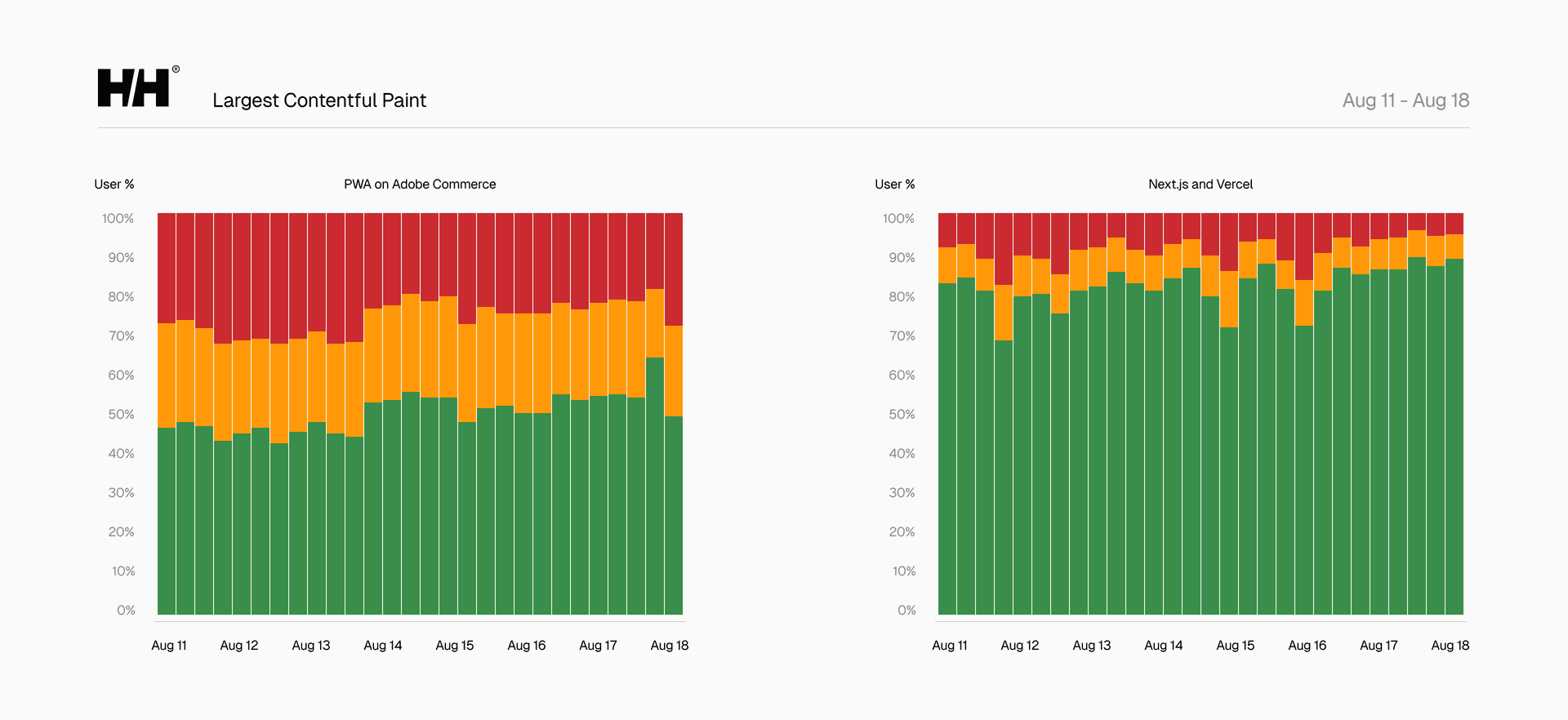This screenshot has height=720, width=1568.
Task: Select Aug 16 on the Next.js chart axis
Action: [1307, 646]
